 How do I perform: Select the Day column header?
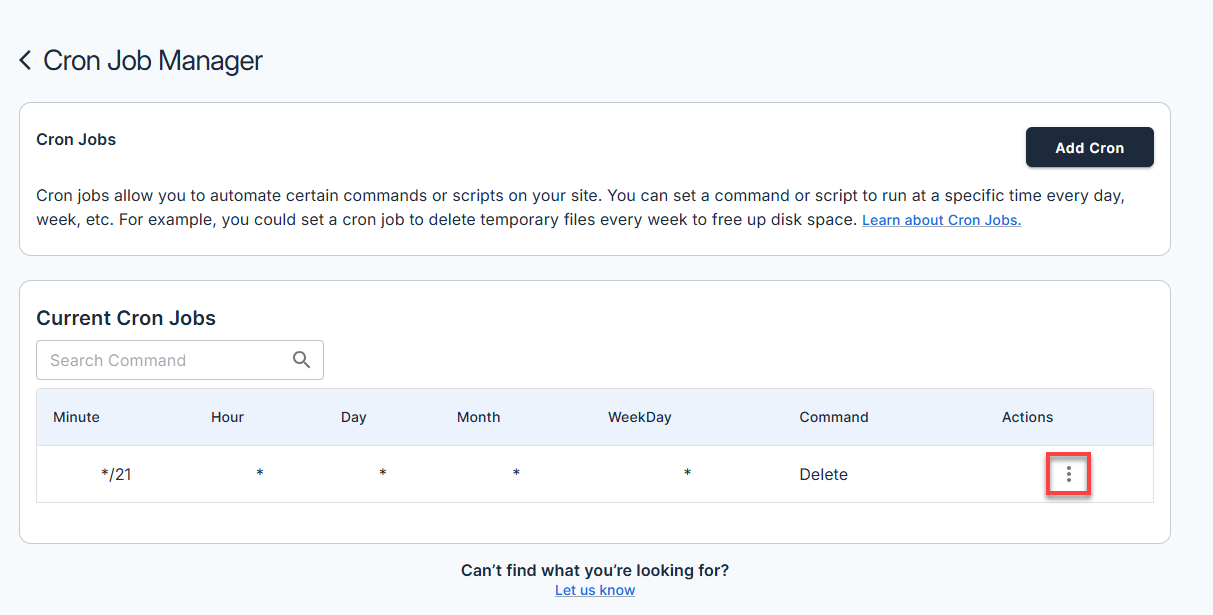353,417
